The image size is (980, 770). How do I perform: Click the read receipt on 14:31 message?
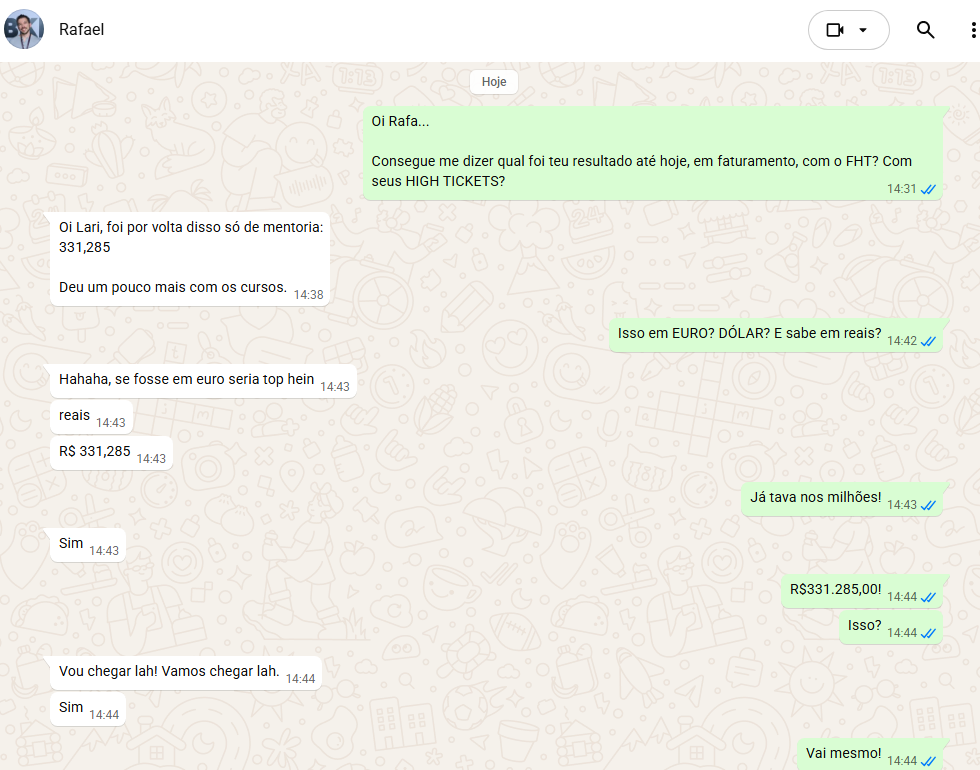(928, 189)
